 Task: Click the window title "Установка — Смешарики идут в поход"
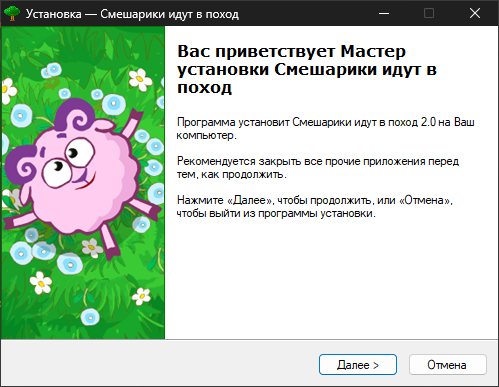tap(132, 14)
